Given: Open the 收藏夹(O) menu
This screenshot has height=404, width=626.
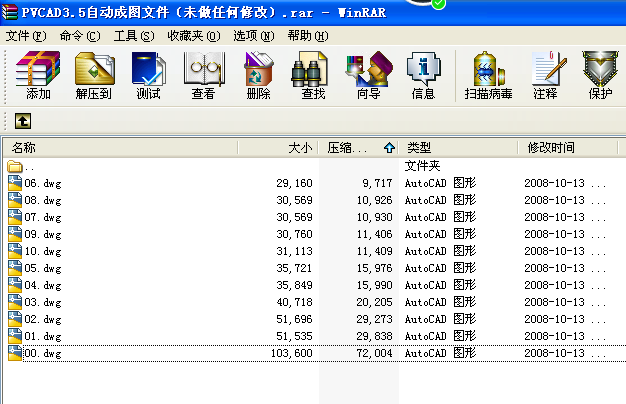Looking at the screenshot, I should coord(194,36).
